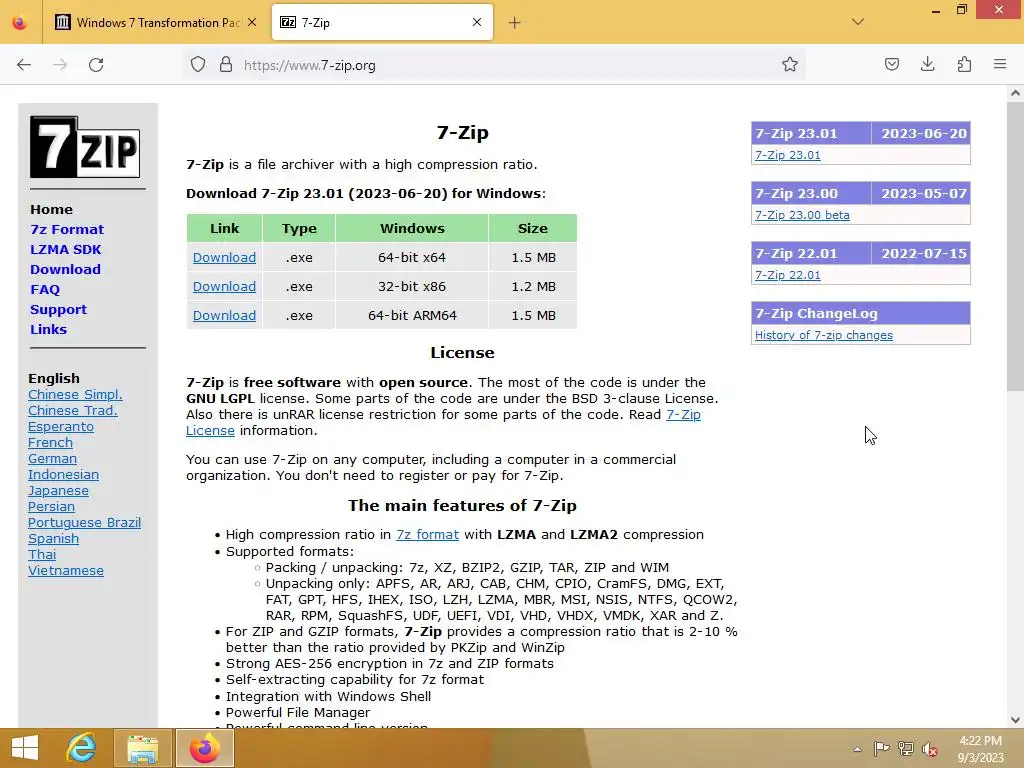Image resolution: width=1024 pixels, height=768 pixels.
Task: Open History of 7-zip changes
Action: (x=824, y=335)
